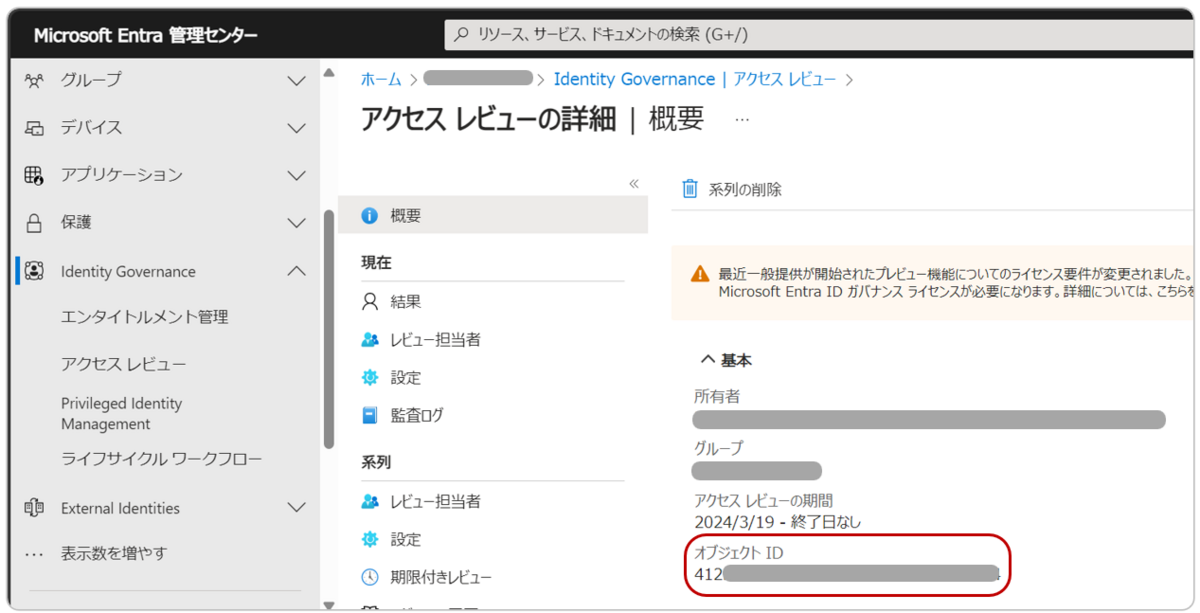1200x613 pixels.
Task: Click the オブジェクト ID value starting 412
Action: tap(847, 574)
